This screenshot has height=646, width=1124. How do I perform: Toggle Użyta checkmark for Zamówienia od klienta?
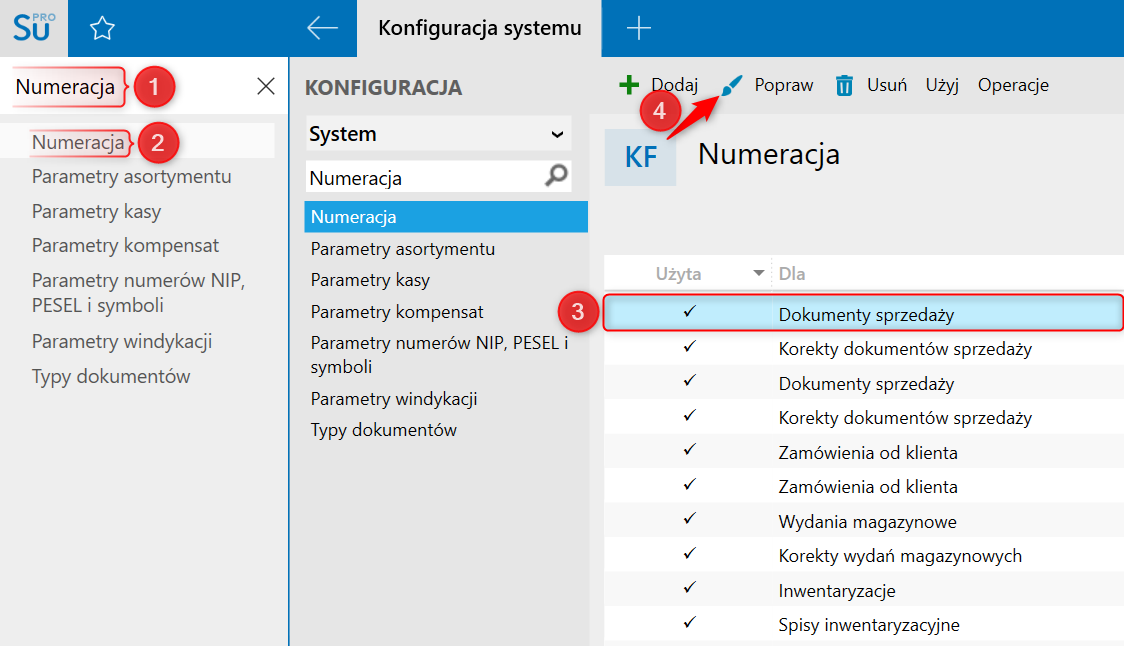[689, 451]
